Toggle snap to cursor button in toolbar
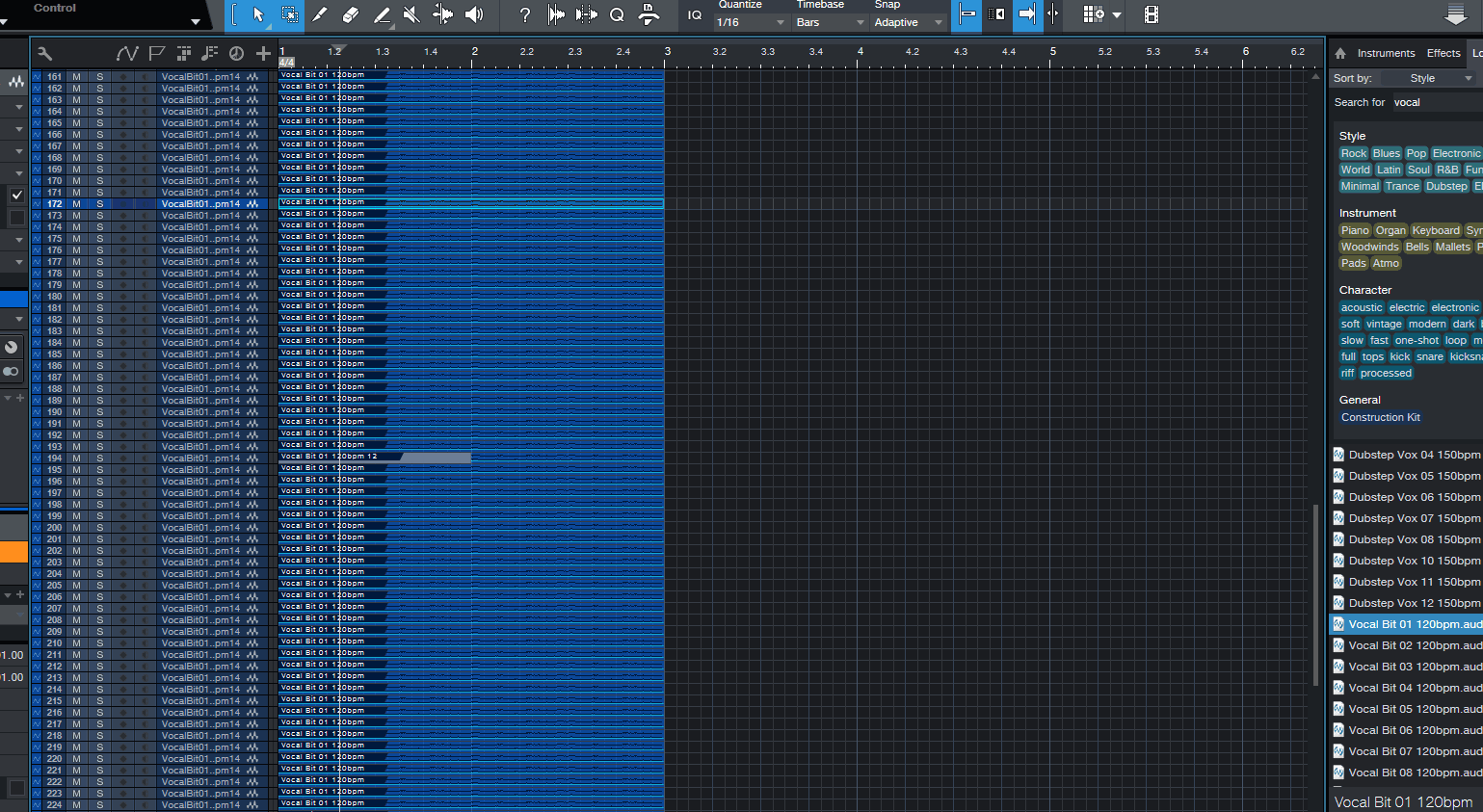Image resolution: width=1483 pixels, height=812 pixels. pos(967,14)
